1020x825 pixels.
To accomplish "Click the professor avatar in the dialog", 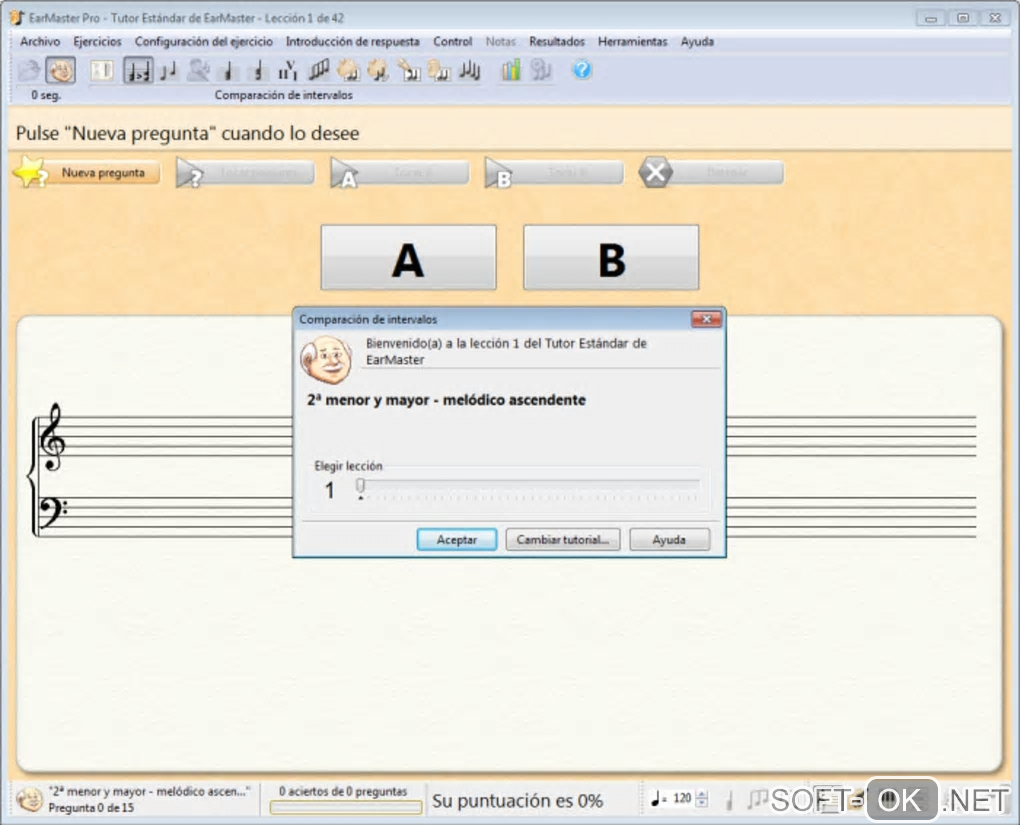I will pos(327,359).
